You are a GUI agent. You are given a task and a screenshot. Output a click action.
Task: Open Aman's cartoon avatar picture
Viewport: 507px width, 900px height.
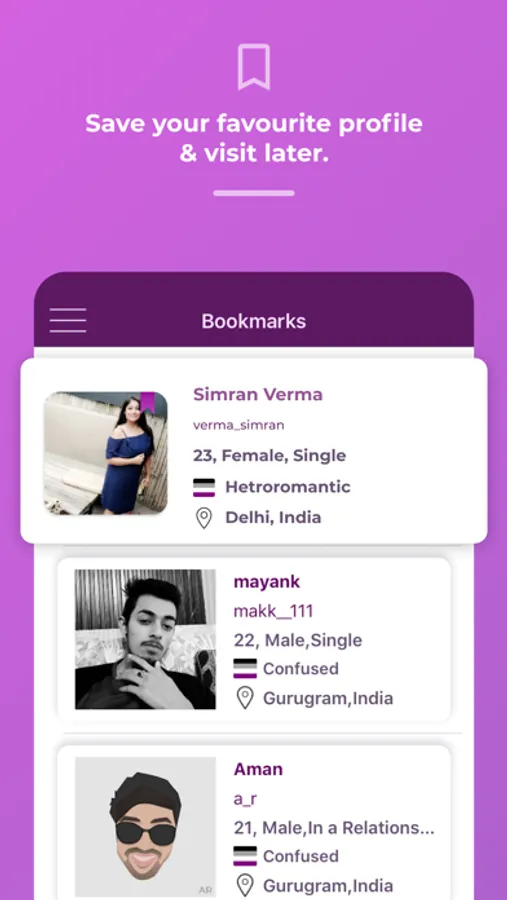pos(145,827)
